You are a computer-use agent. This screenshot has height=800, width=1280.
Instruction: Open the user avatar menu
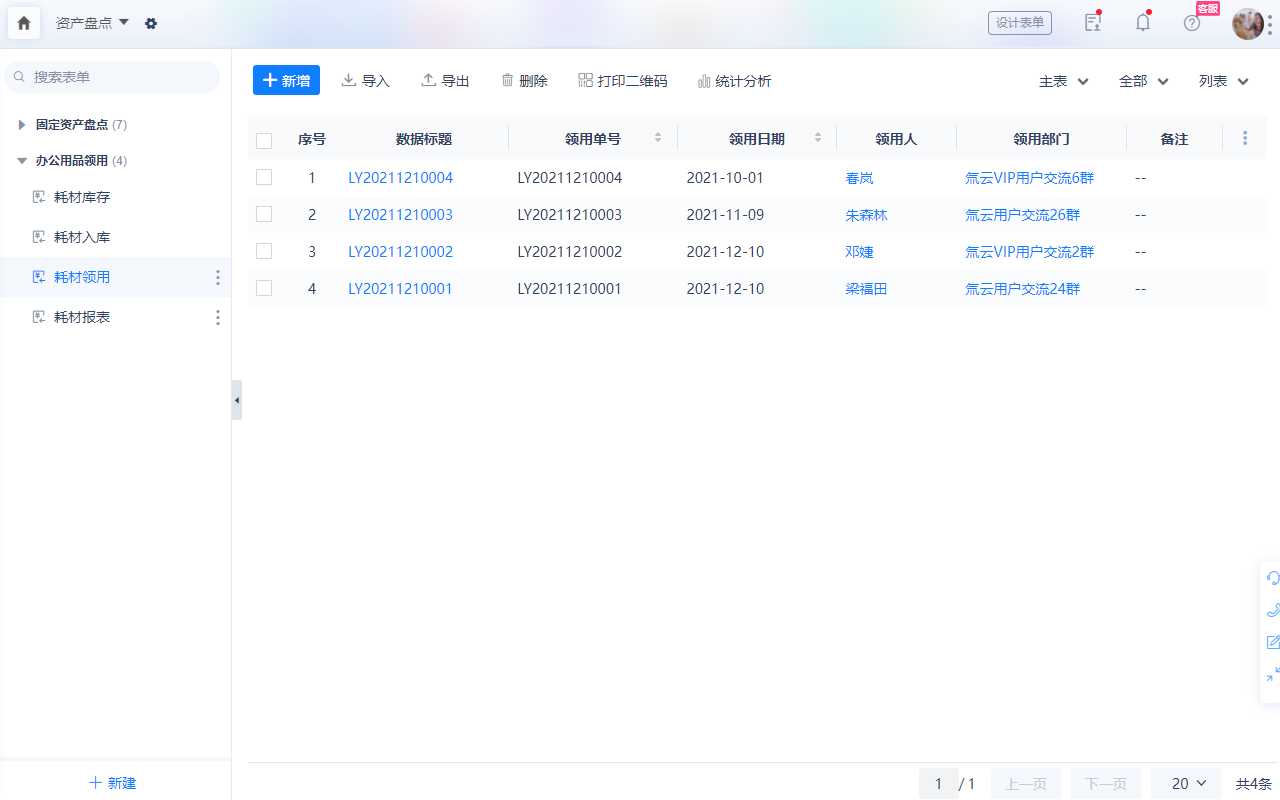coord(1247,23)
